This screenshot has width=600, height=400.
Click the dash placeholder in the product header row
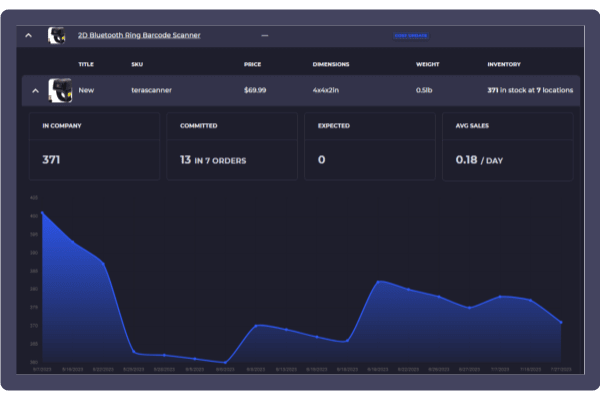tap(265, 36)
